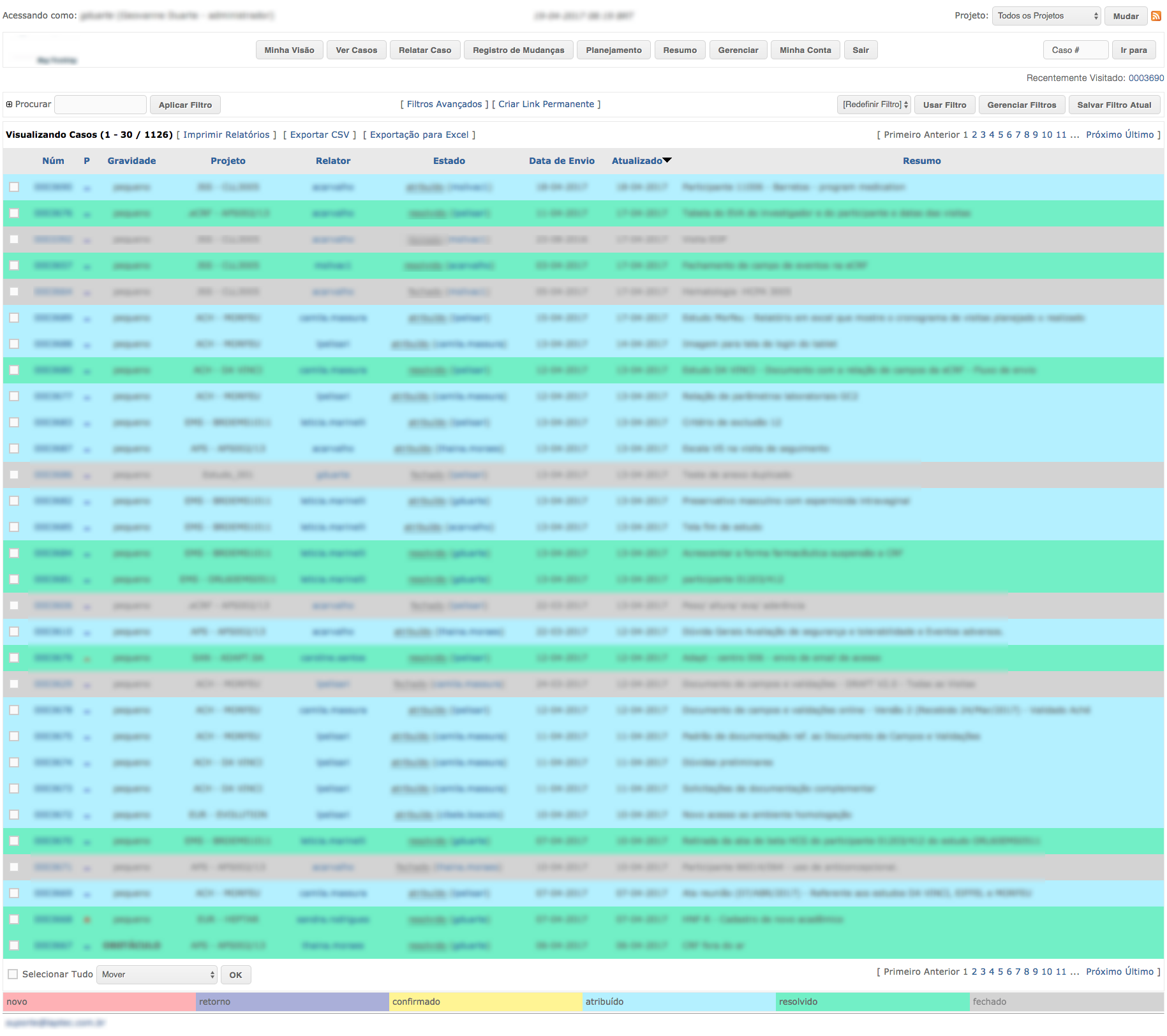This screenshot has height=1036, width=1167.
Task: Click the resolvido status legend swatch
Action: (872, 1002)
